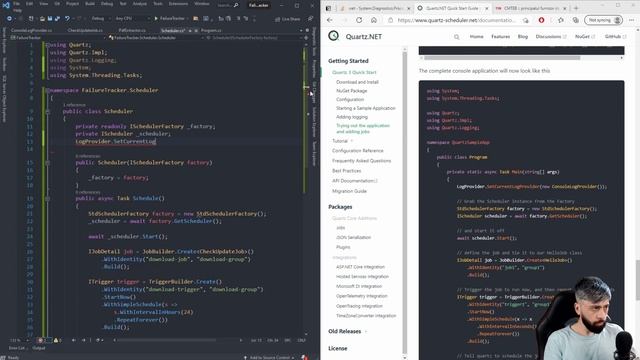Viewport: 640px width, 360px height.
Task: Open the View menu in Visual Studio
Action: 44,3
